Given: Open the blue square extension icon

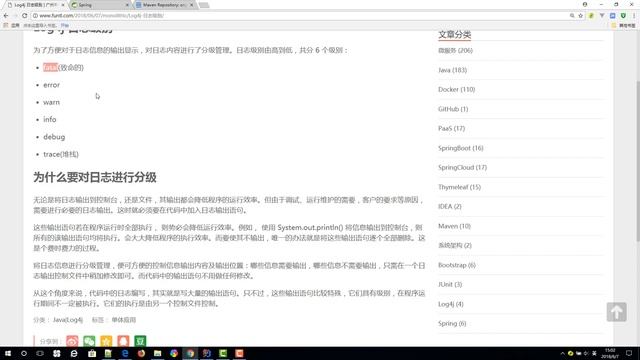Looking at the screenshot, I should (x=613, y=16).
